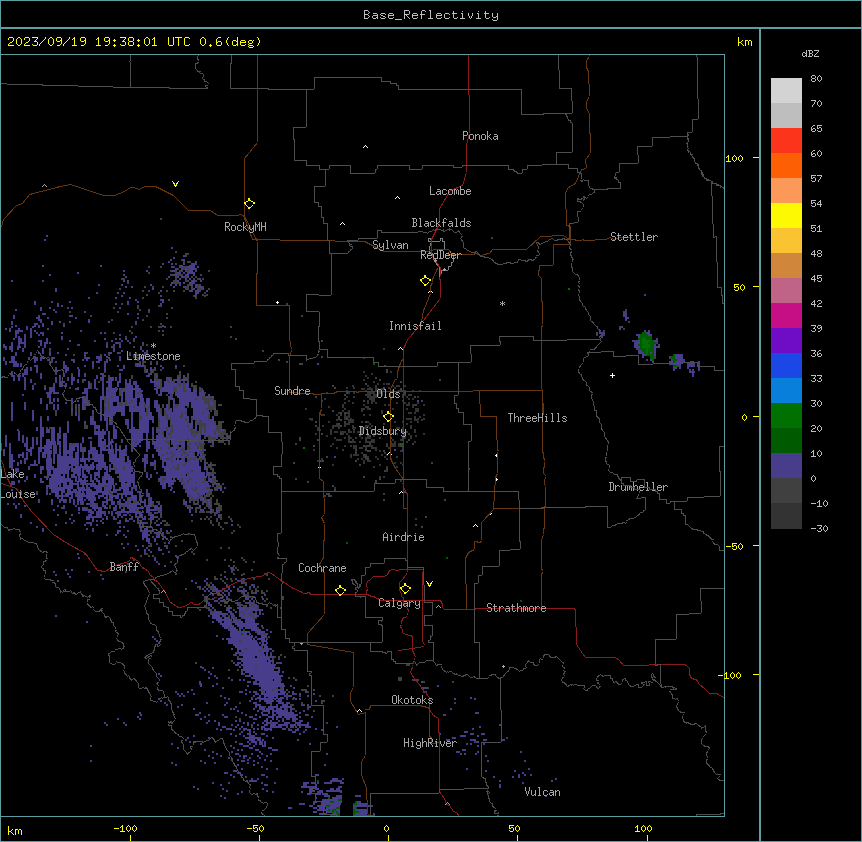The image size is (862, 842).
Task: Click the ThreeHills town label
Action: 538,418
